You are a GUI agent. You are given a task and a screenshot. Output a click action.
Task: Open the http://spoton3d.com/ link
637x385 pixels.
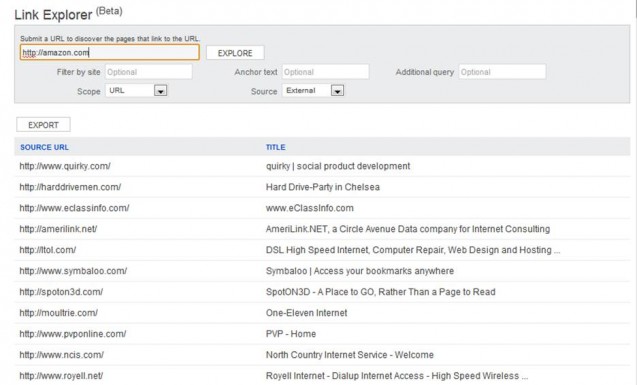tap(61, 292)
